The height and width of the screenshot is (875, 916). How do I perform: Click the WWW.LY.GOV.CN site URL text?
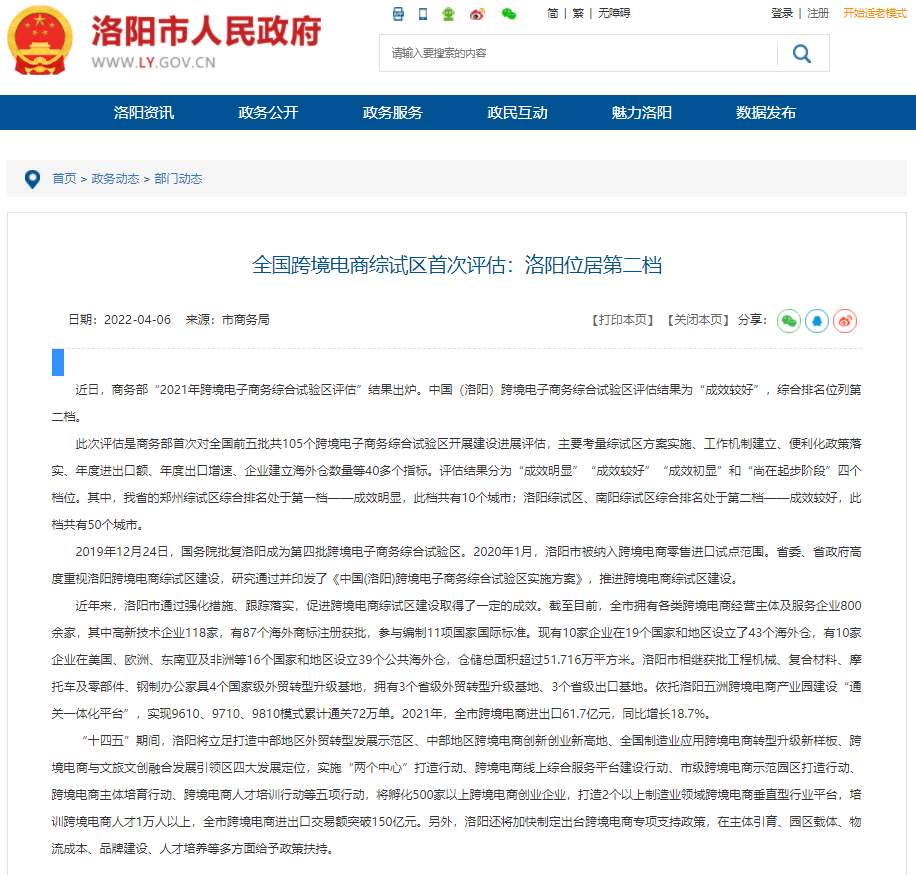[x=154, y=62]
